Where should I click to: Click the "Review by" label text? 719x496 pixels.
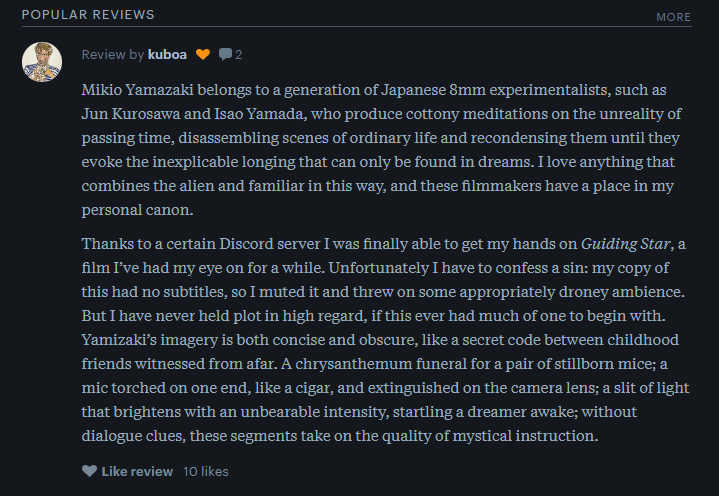(113, 54)
